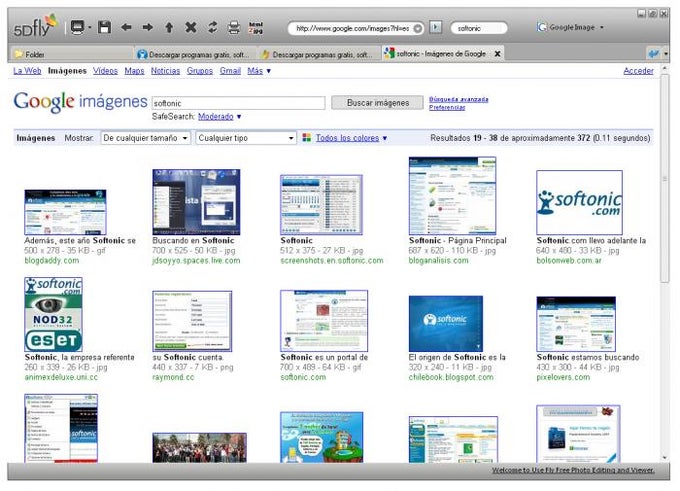Image resolution: width=680 pixels, height=491 pixels.
Task: Go back with the left arrow icon
Action: tap(126, 27)
